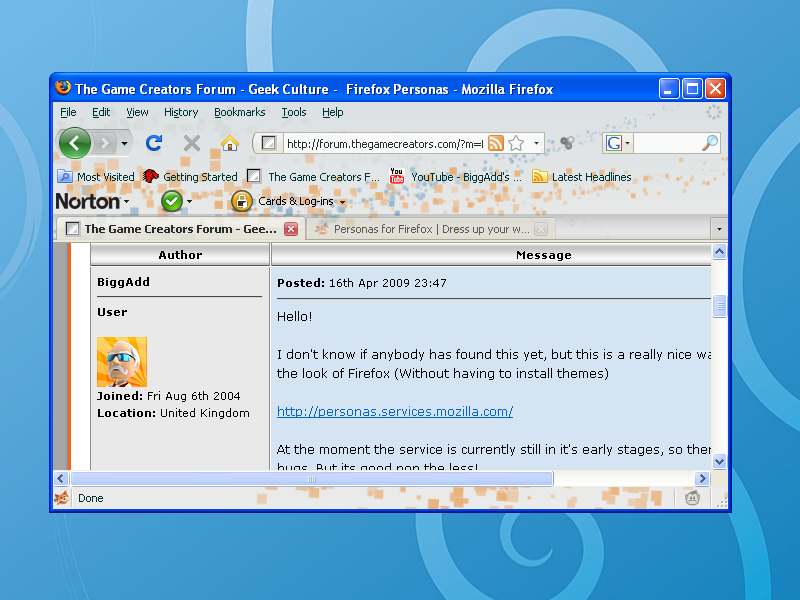Click the Forward navigation arrow

(x=106, y=143)
